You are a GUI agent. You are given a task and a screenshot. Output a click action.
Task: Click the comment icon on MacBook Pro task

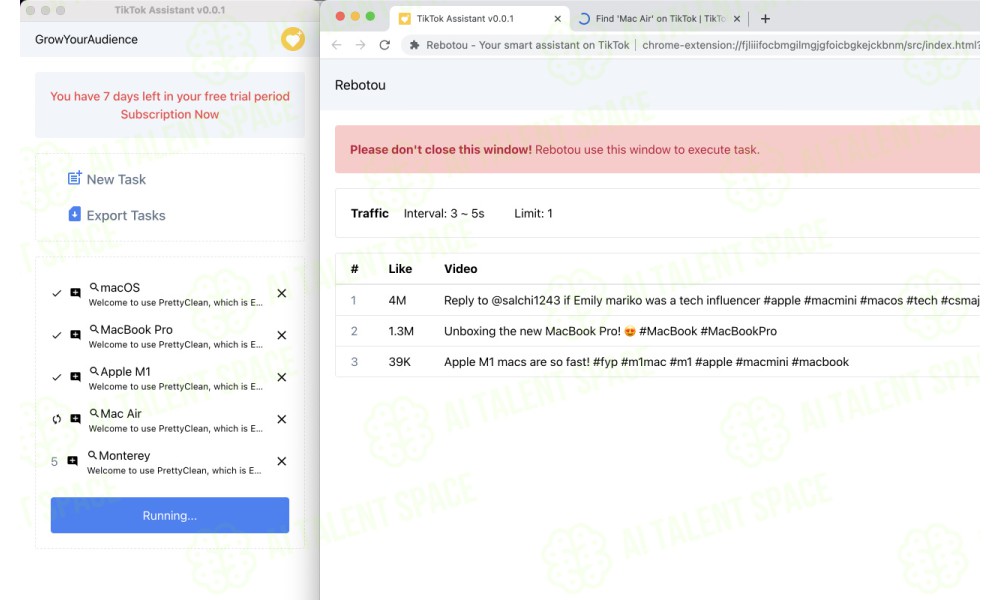click(x=75, y=335)
